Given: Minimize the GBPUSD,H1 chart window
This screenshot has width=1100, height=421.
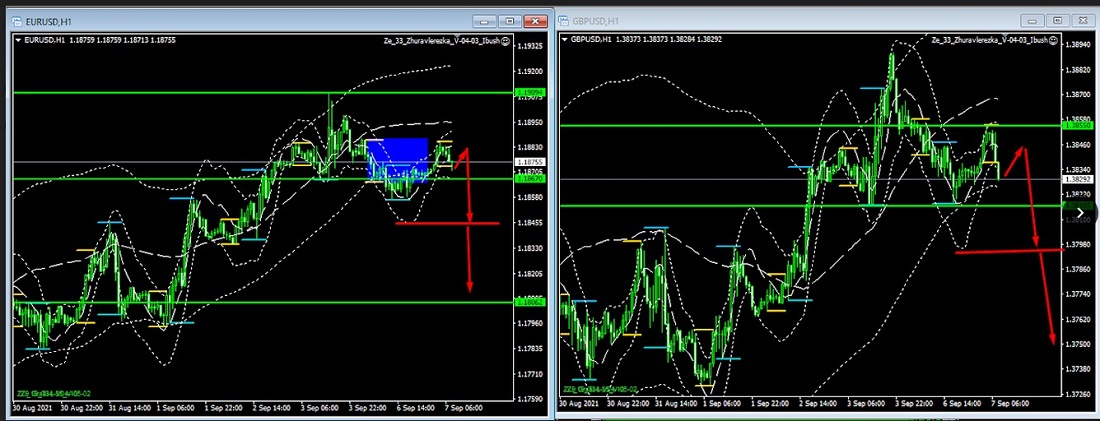Looking at the screenshot, I should click(1033, 21).
